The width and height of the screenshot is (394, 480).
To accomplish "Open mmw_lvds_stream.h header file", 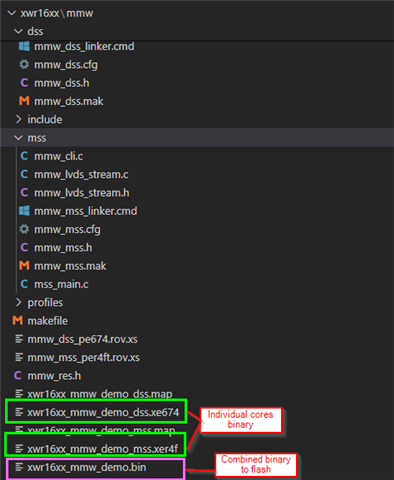I will pyautogui.click(x=82, y=193).
